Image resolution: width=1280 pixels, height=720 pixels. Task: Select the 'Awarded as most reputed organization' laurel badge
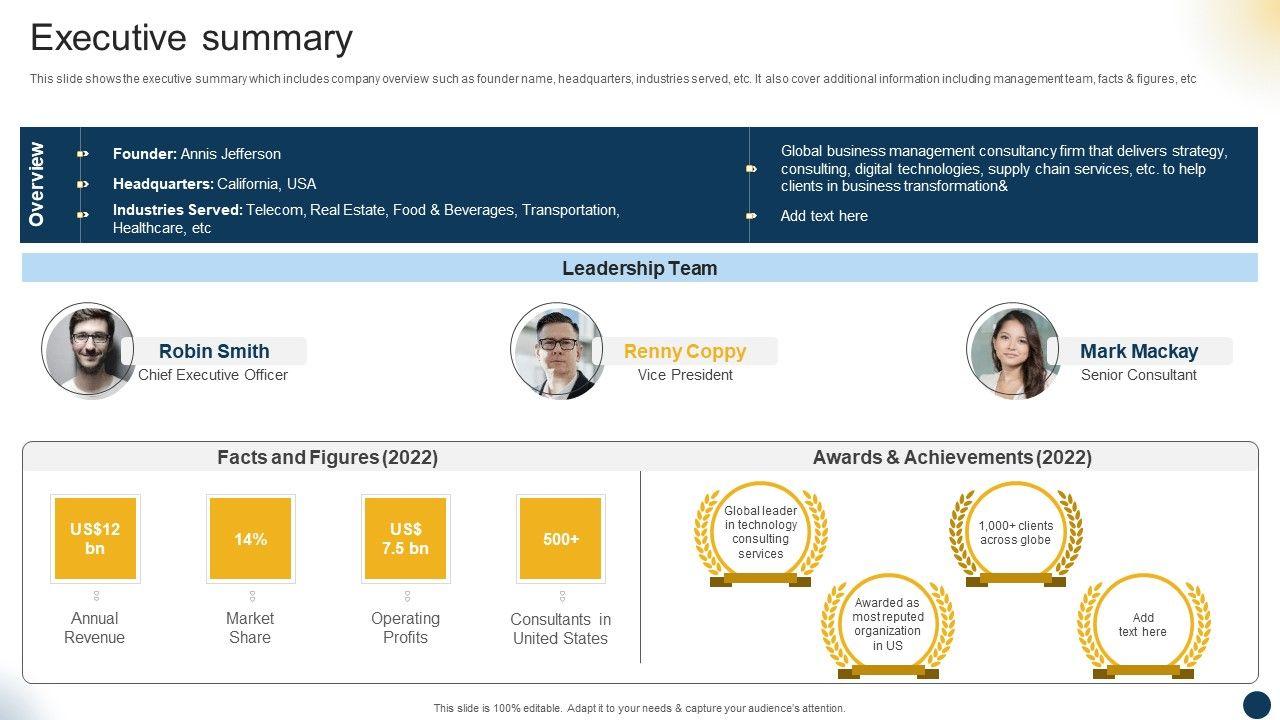pyautogui.click(x=888, y=626)
